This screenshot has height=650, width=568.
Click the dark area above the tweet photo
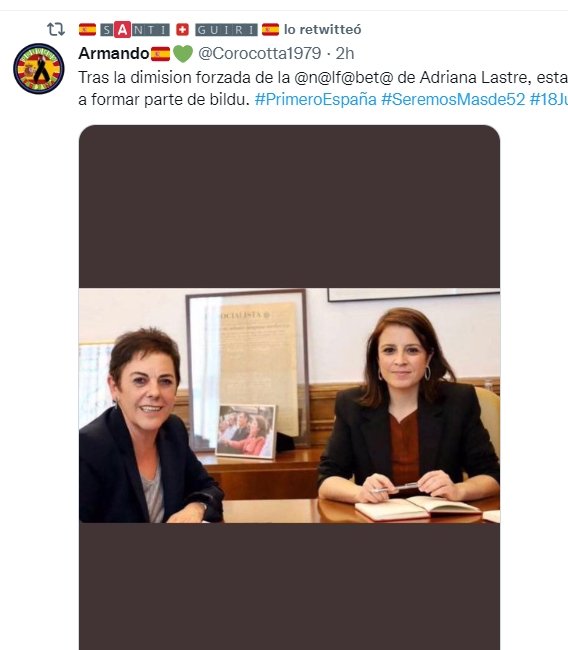point(289,206)
